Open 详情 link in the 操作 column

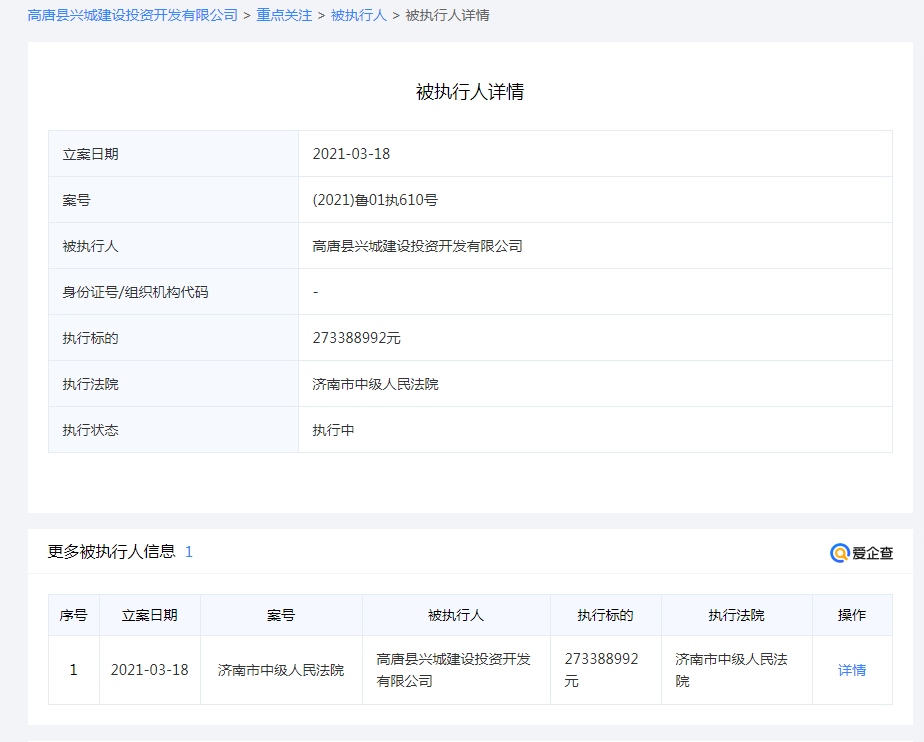tap(852, 670)
